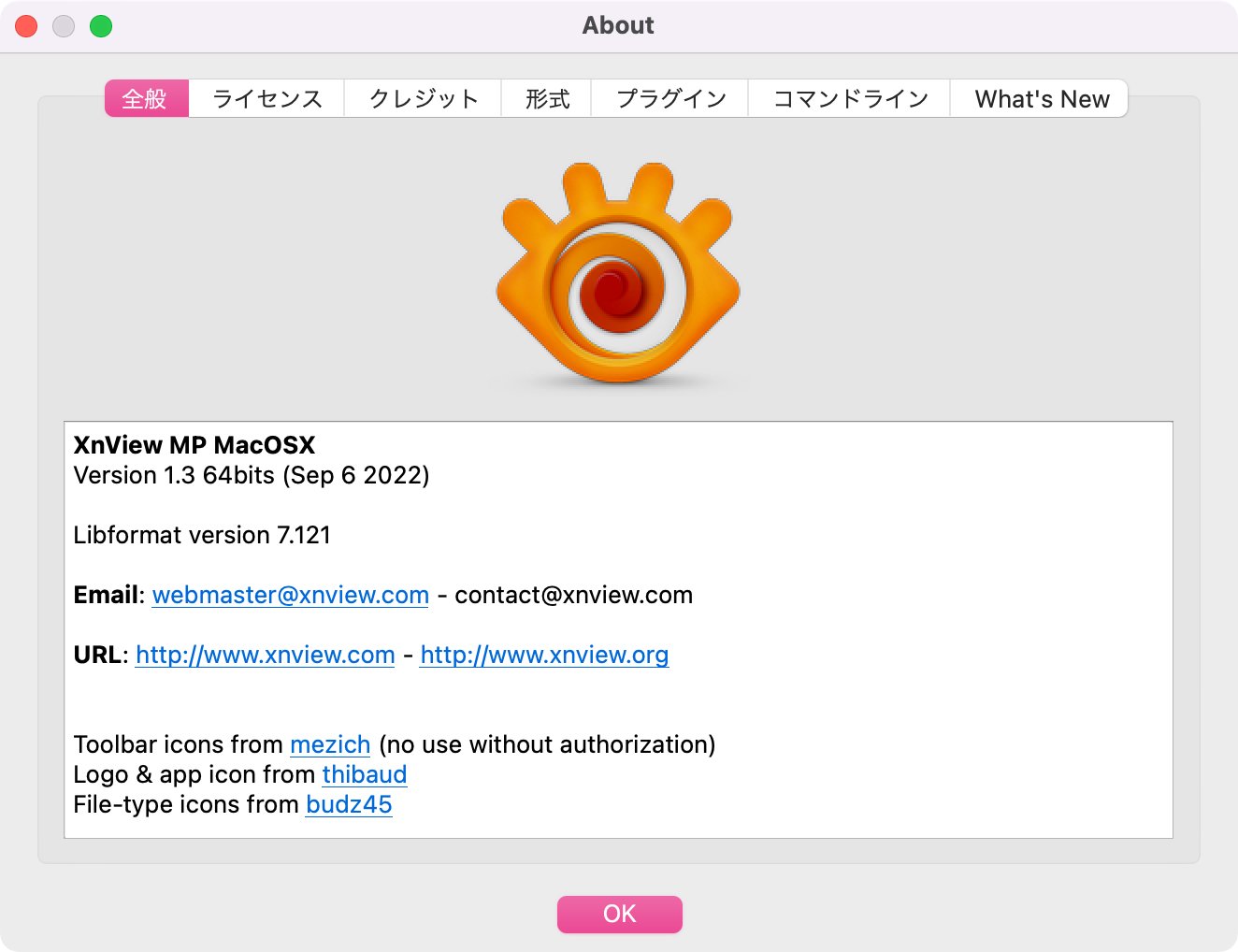Click the '(no use without authorization)' text

[x=547, y=744]
